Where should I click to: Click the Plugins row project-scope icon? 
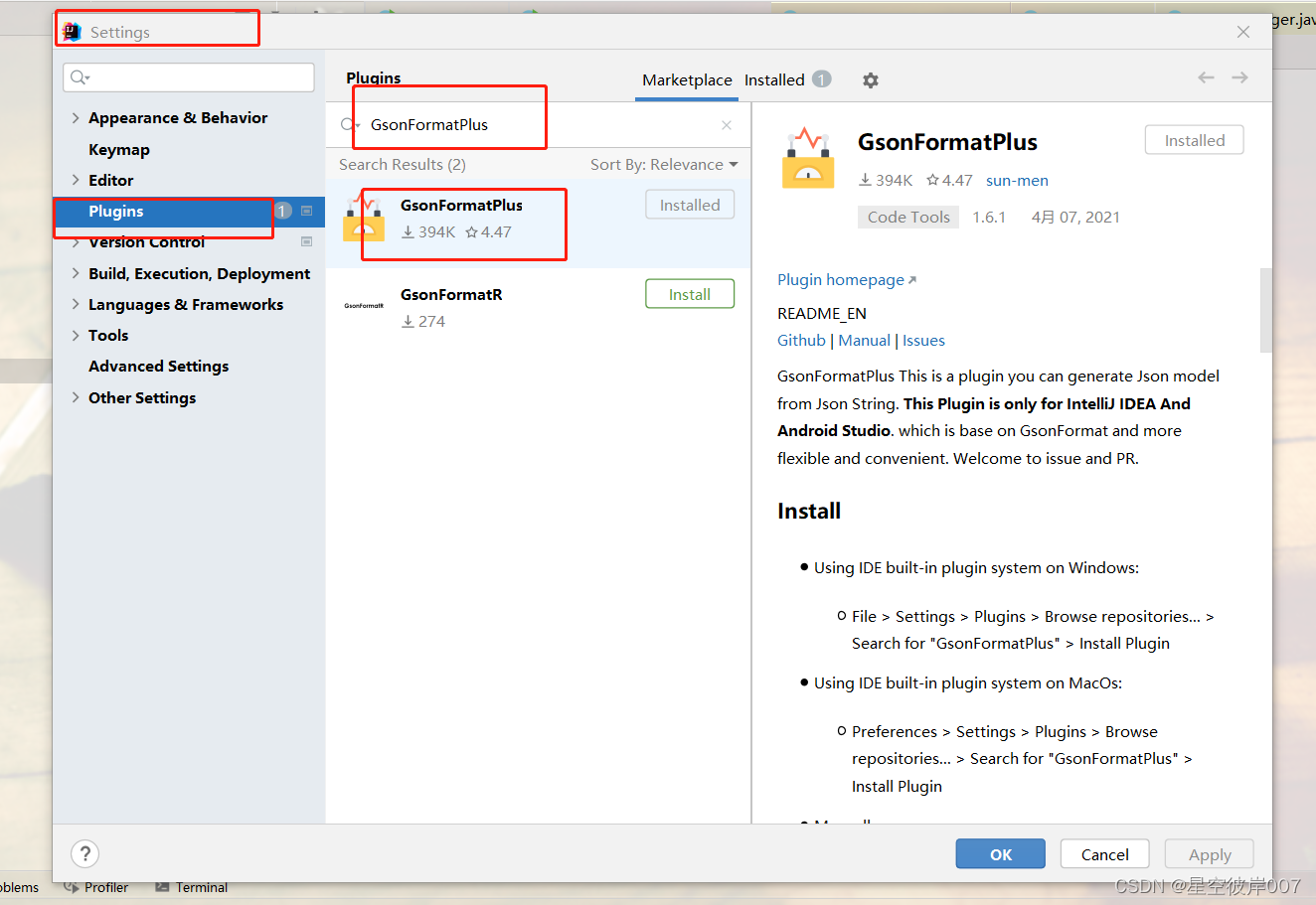click(x=306, y=211)
